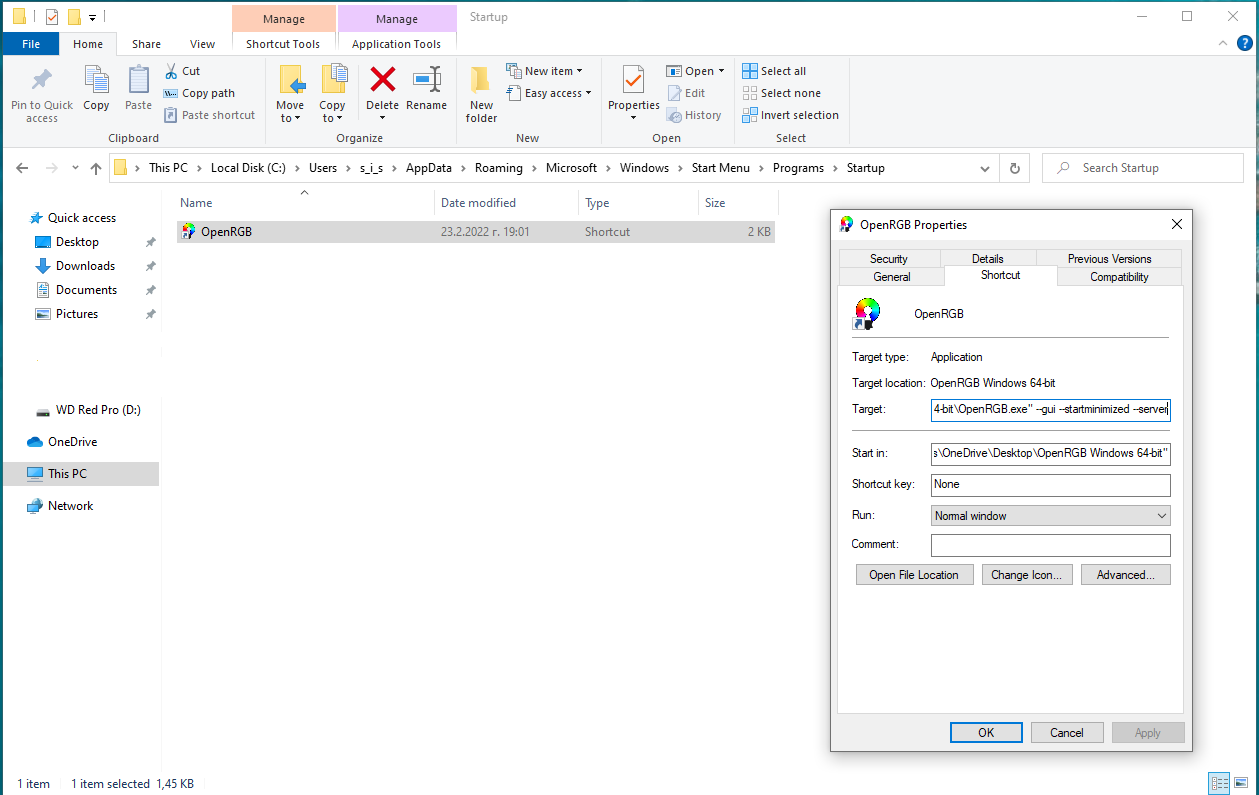This screenshot has width=1259, height=795.
Task: Create a New folder
Action: (481, 94)
